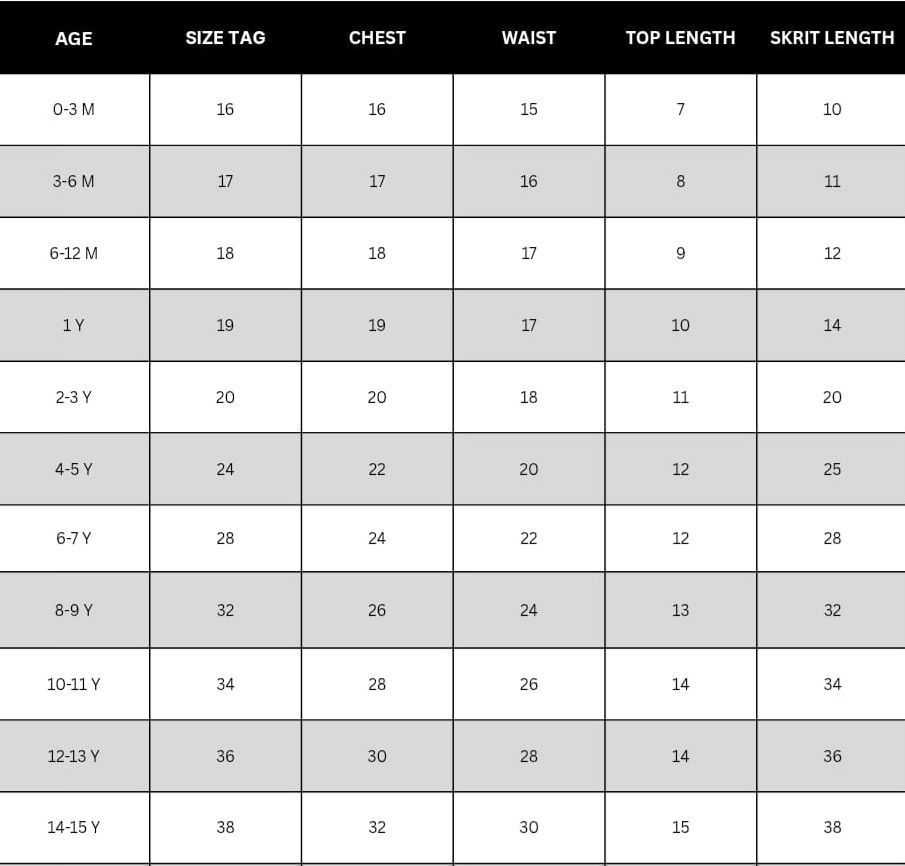Click the TOP LENGTH column header
The height and width of the screenshot is (866, 905).
tap(680, 38)
